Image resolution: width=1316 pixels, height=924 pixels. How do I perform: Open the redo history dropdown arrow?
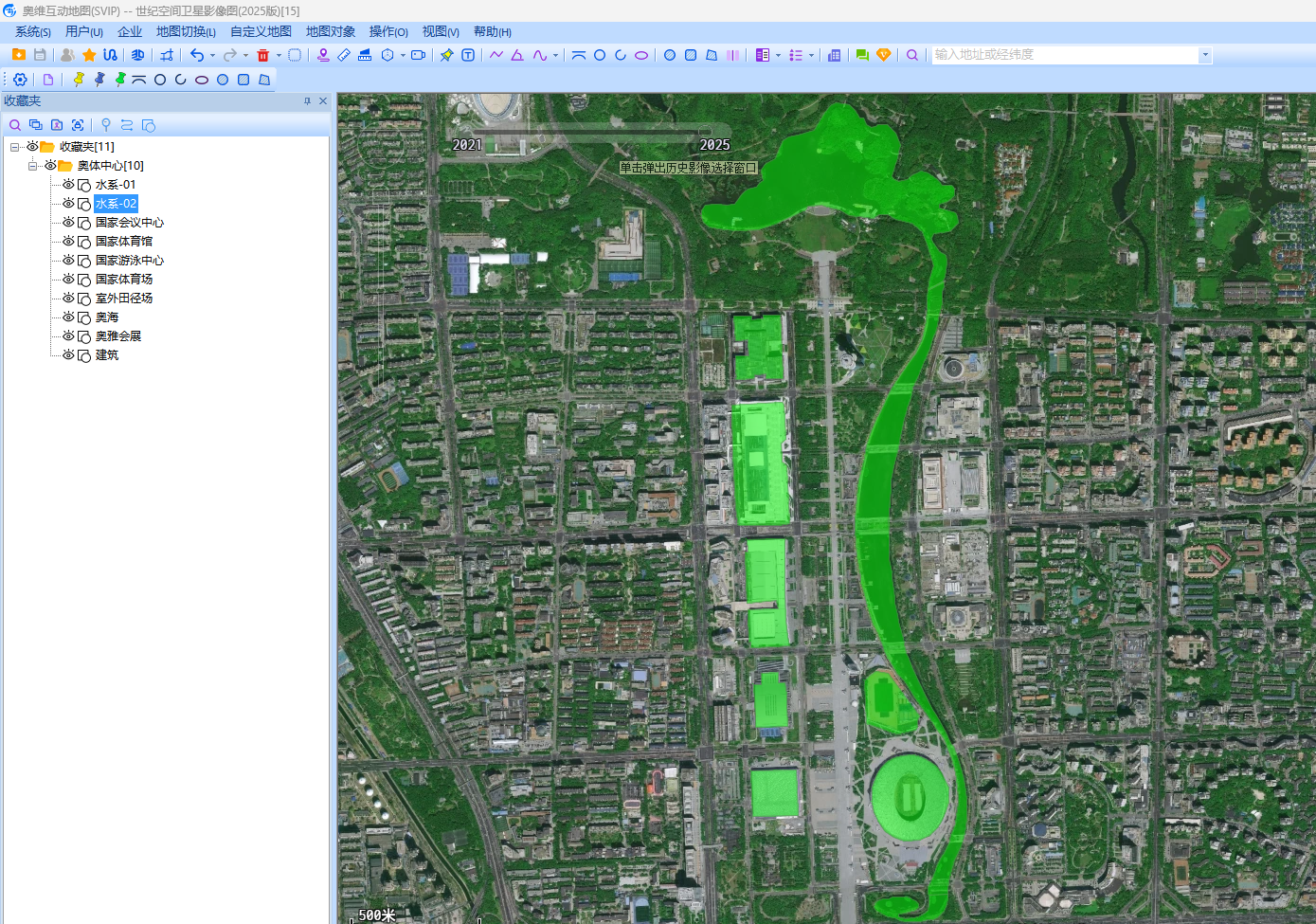coord(245,55)
